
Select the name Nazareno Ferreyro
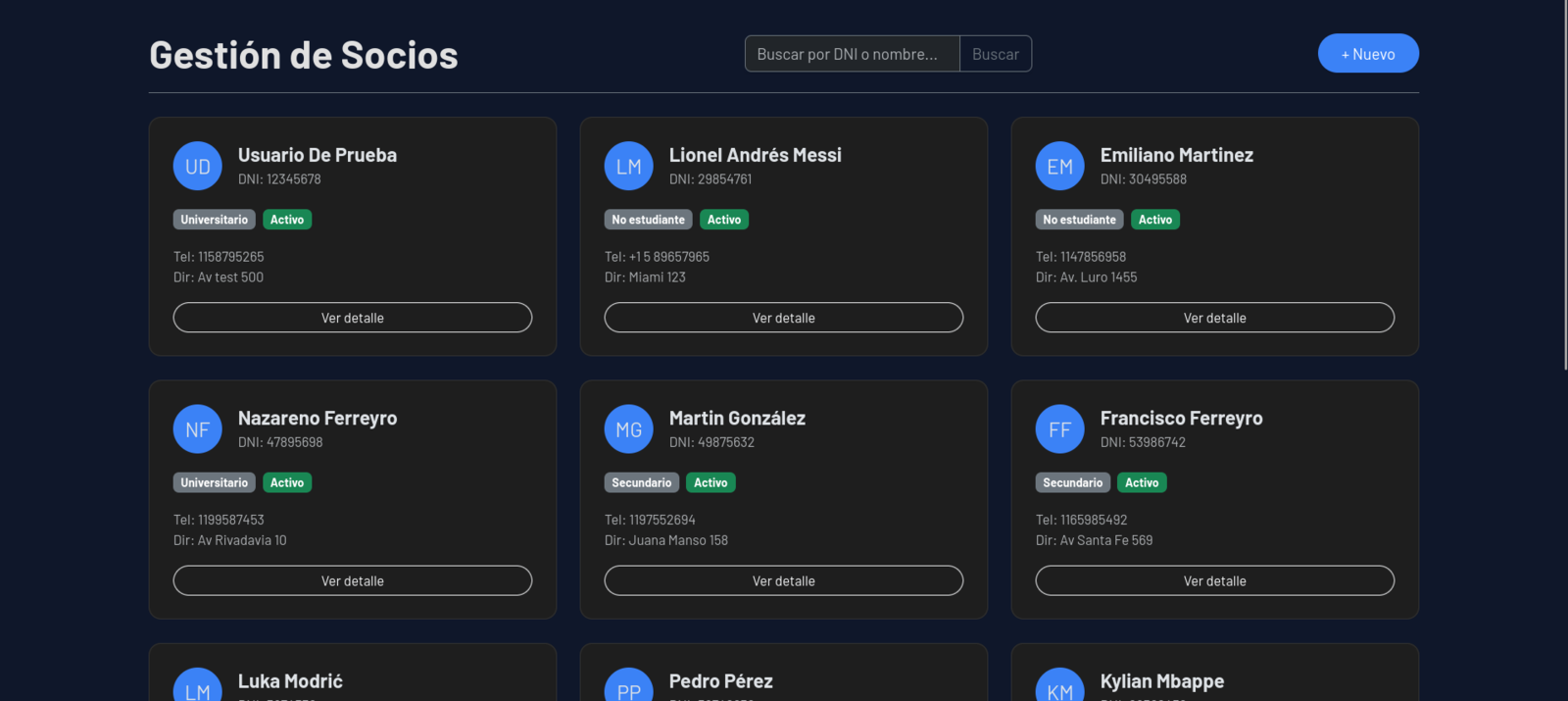tap(318, 418)
